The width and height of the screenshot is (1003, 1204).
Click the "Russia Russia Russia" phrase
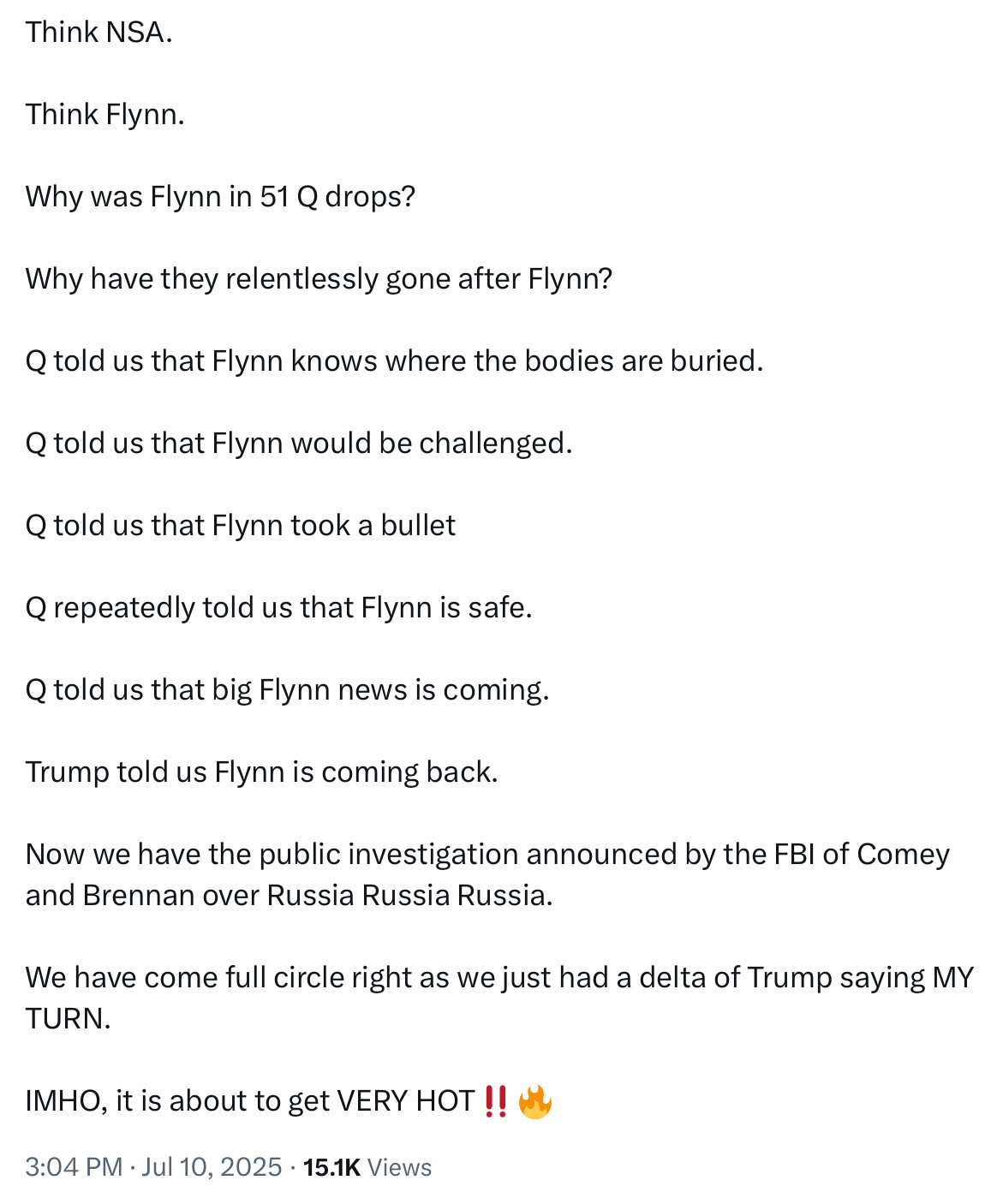coord(409,896)
